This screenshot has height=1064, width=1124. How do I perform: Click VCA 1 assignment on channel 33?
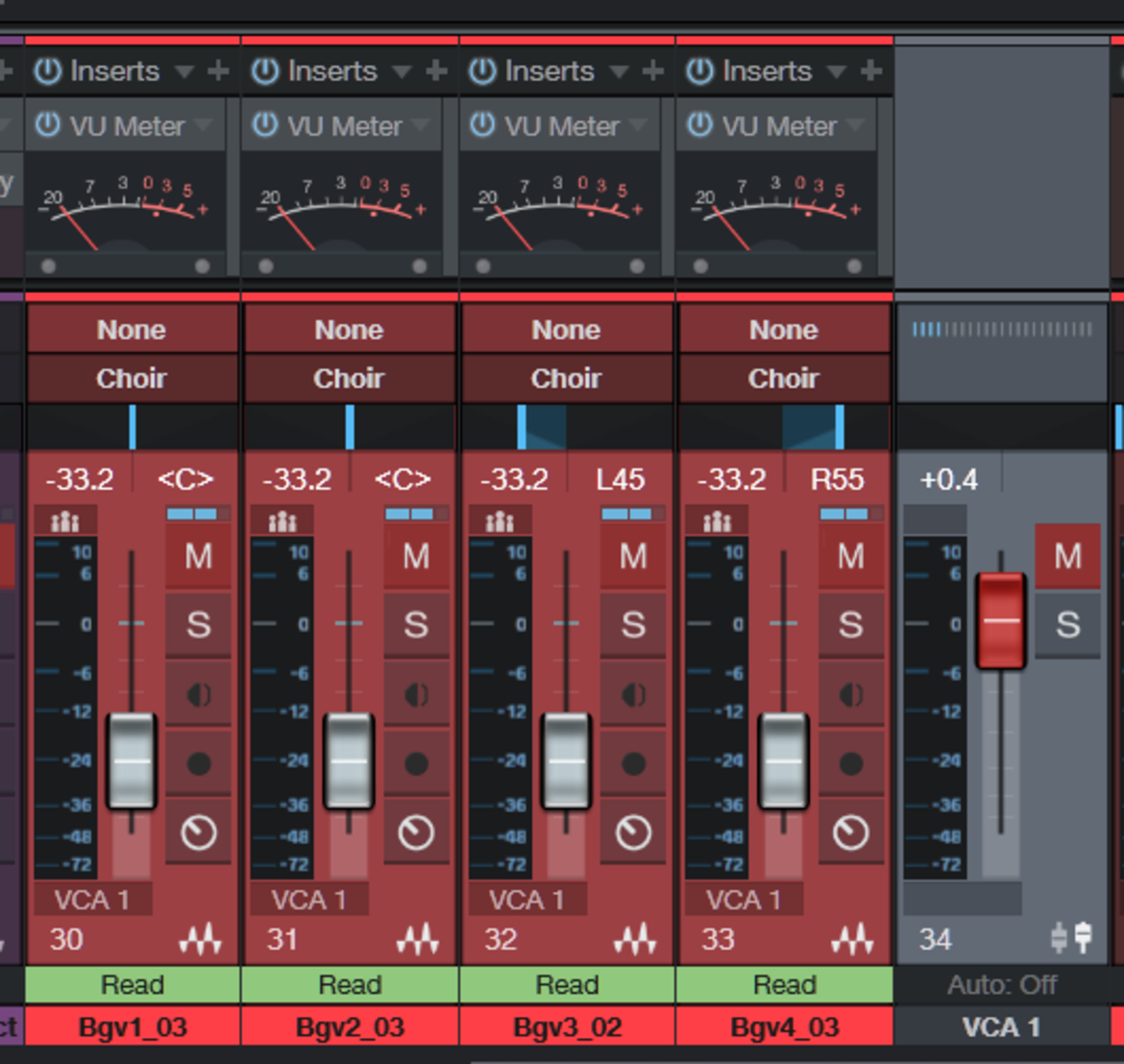(x=745, y=899)
